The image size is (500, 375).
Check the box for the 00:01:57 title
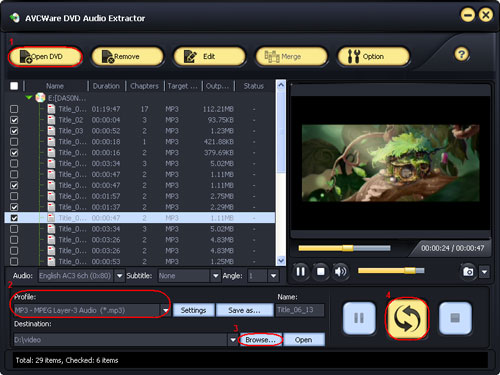click(x=14, y=196)
